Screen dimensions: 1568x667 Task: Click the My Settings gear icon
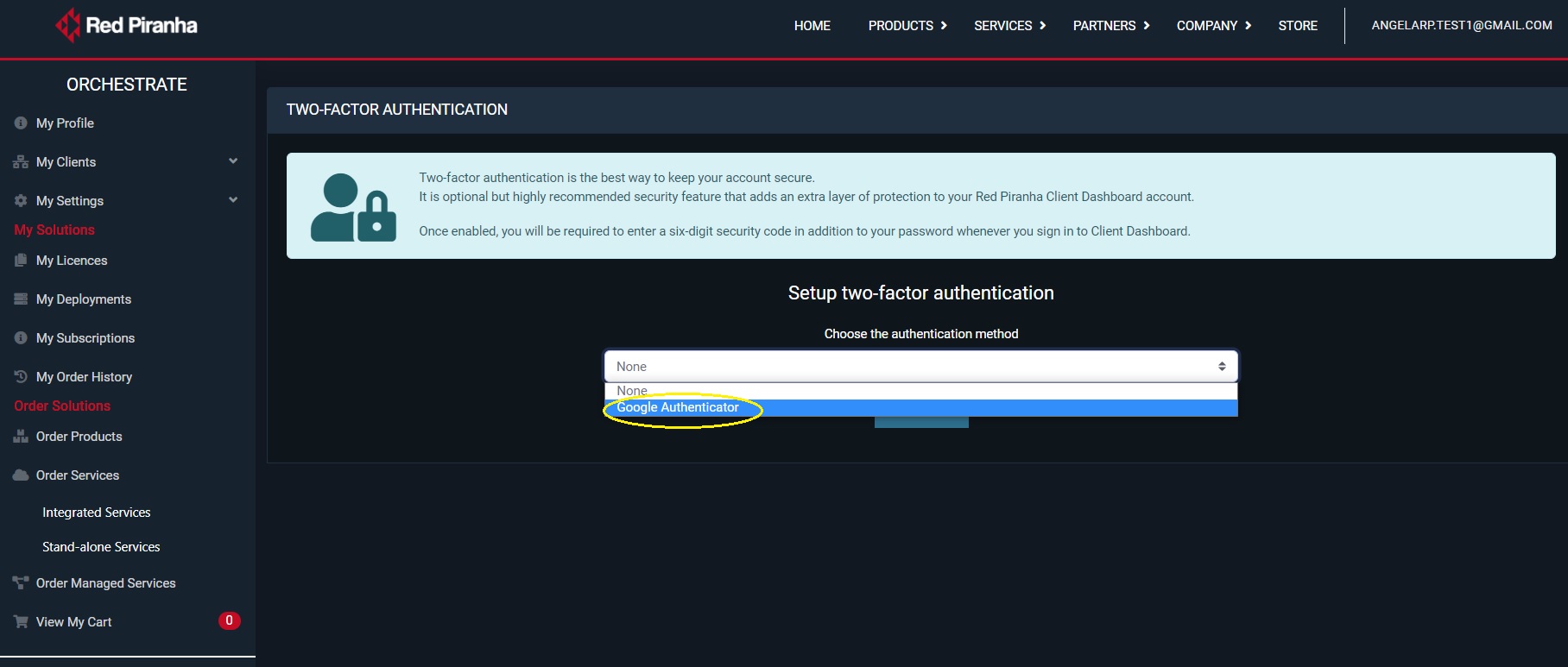click(21, 201)
